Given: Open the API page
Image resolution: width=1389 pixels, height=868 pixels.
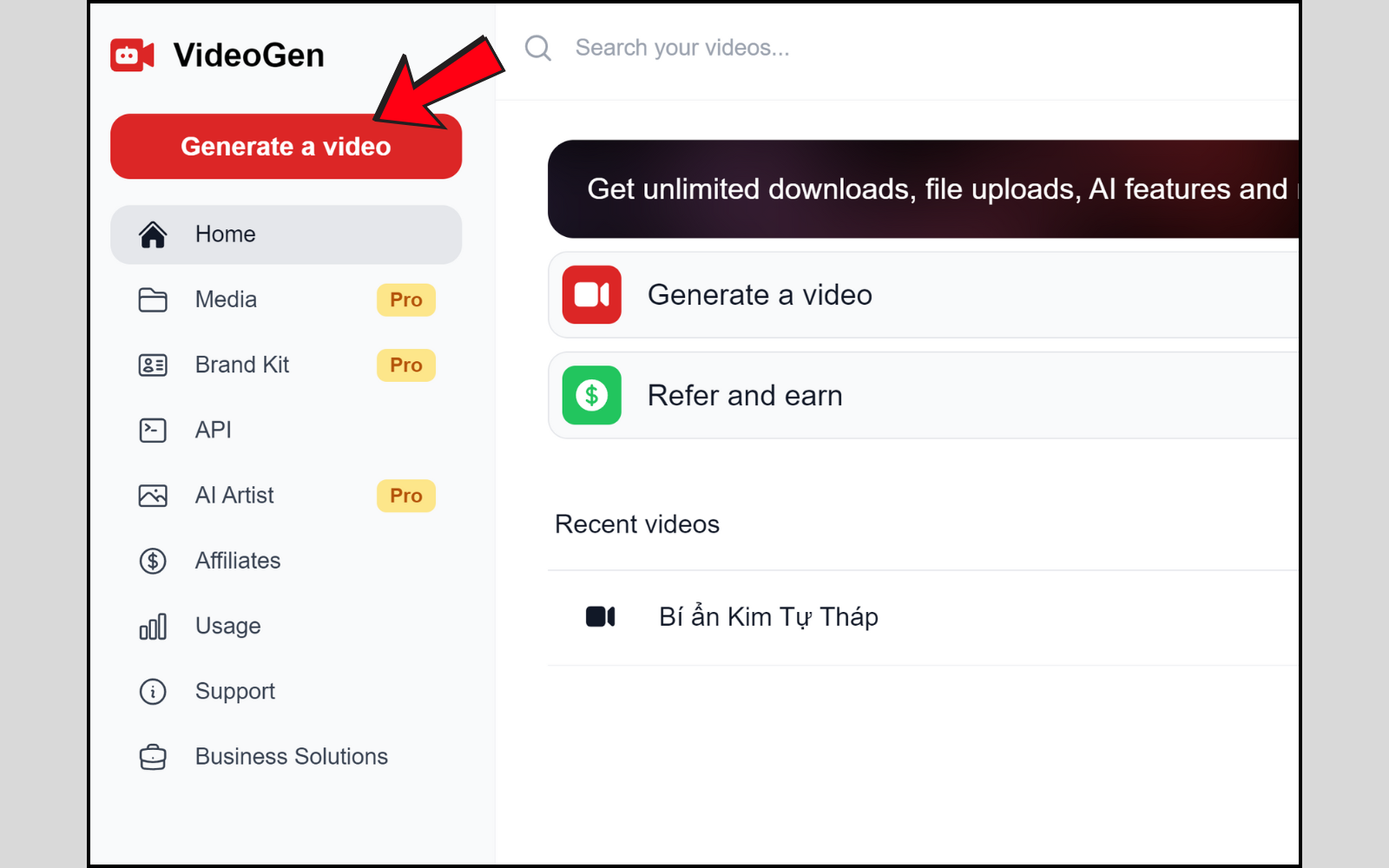Looking at the screenshot, I should tap(286, 430).
